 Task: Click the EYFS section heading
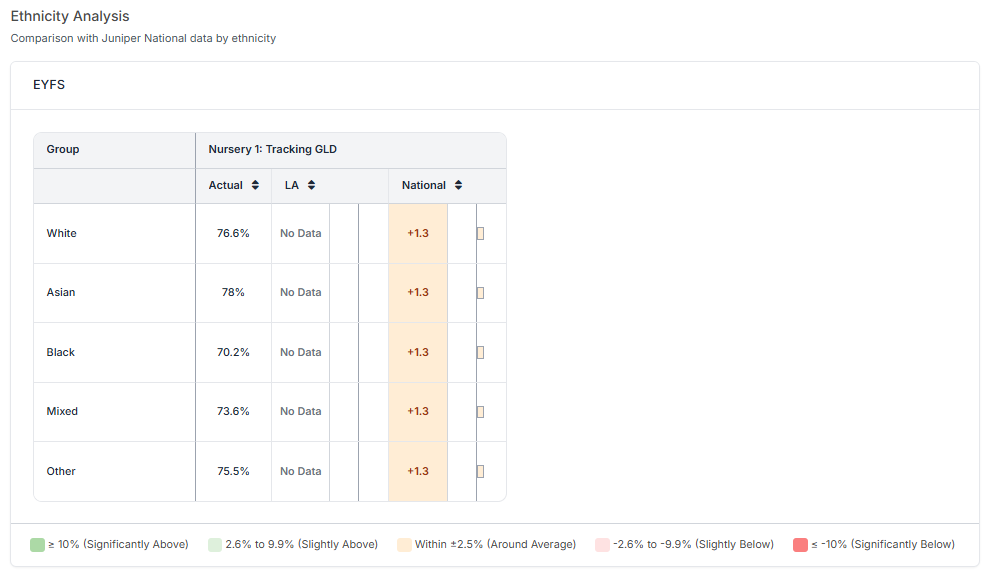click(49, 85)
